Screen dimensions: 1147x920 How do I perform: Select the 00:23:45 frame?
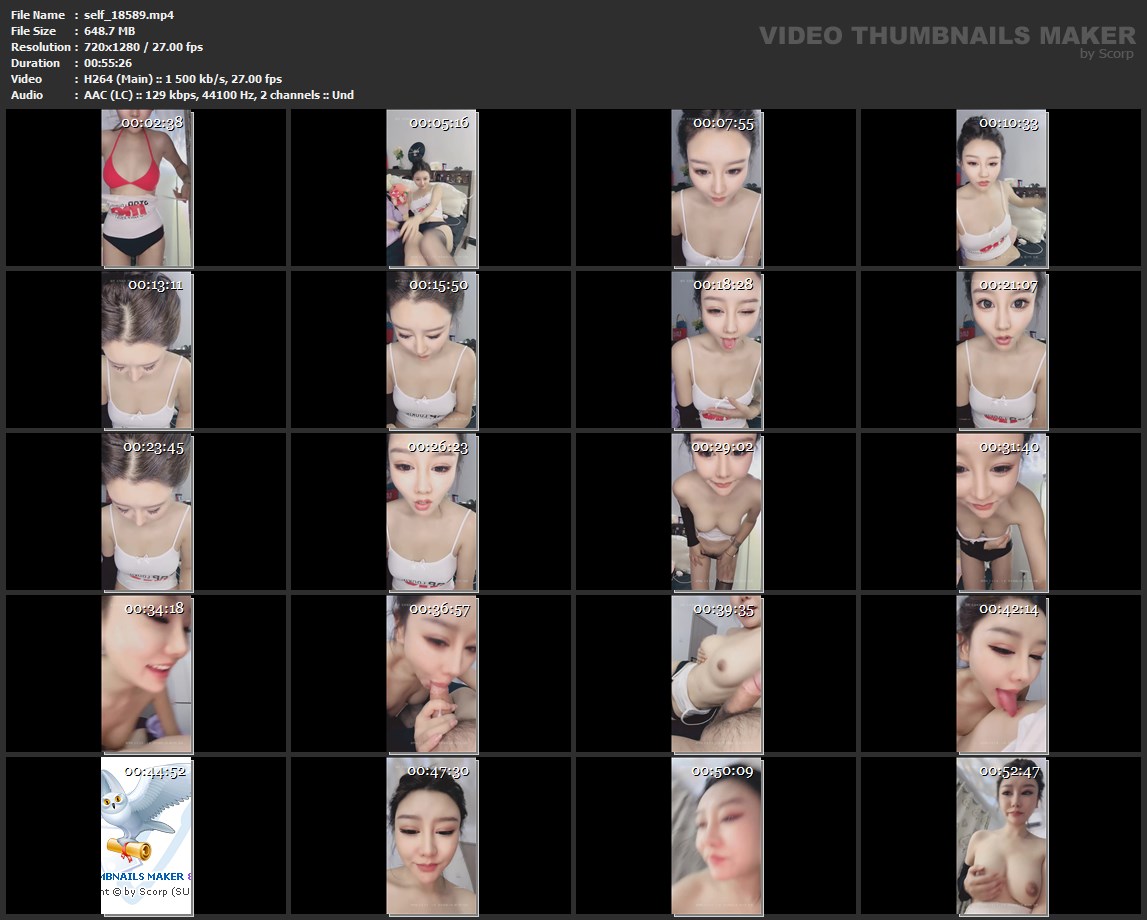point(147,511)
